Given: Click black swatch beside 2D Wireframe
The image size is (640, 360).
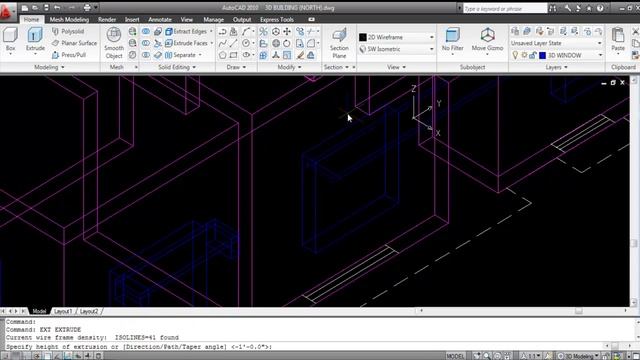Looking at the screenshot, I should [x=362, y=37].
